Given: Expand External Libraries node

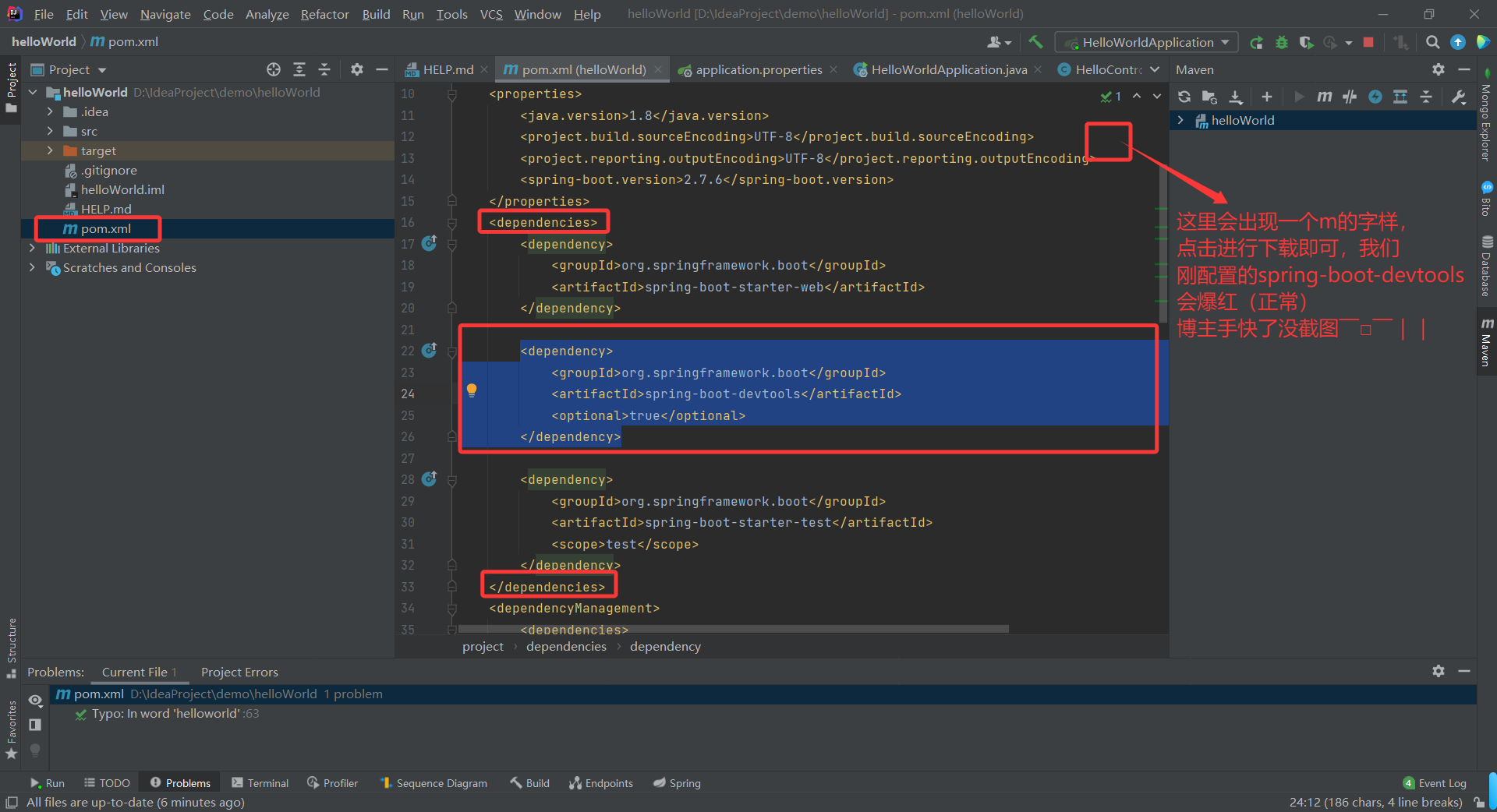Looking at the screenshot, I should point(32,248).
